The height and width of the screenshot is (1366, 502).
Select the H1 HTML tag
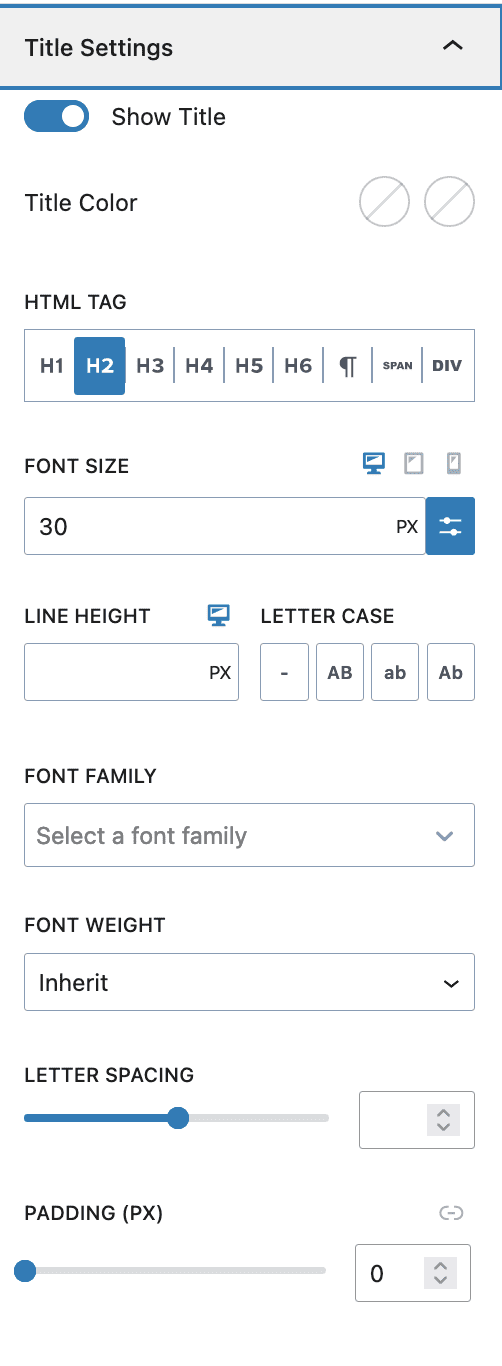51,366
